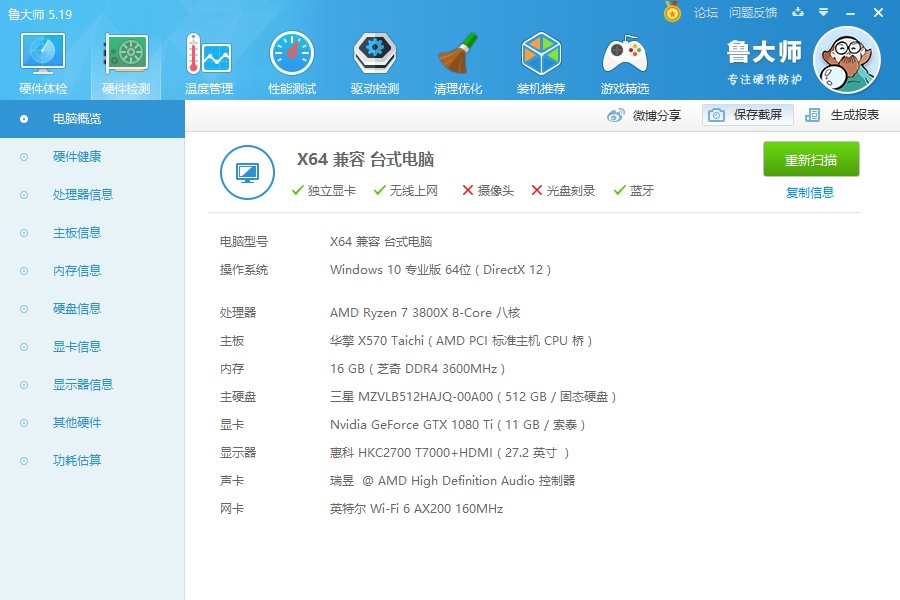Click the green 重新扫描 rescan button
Viewport: 900px width, 600px height.
pyautogui.click(x=811, y=159)
